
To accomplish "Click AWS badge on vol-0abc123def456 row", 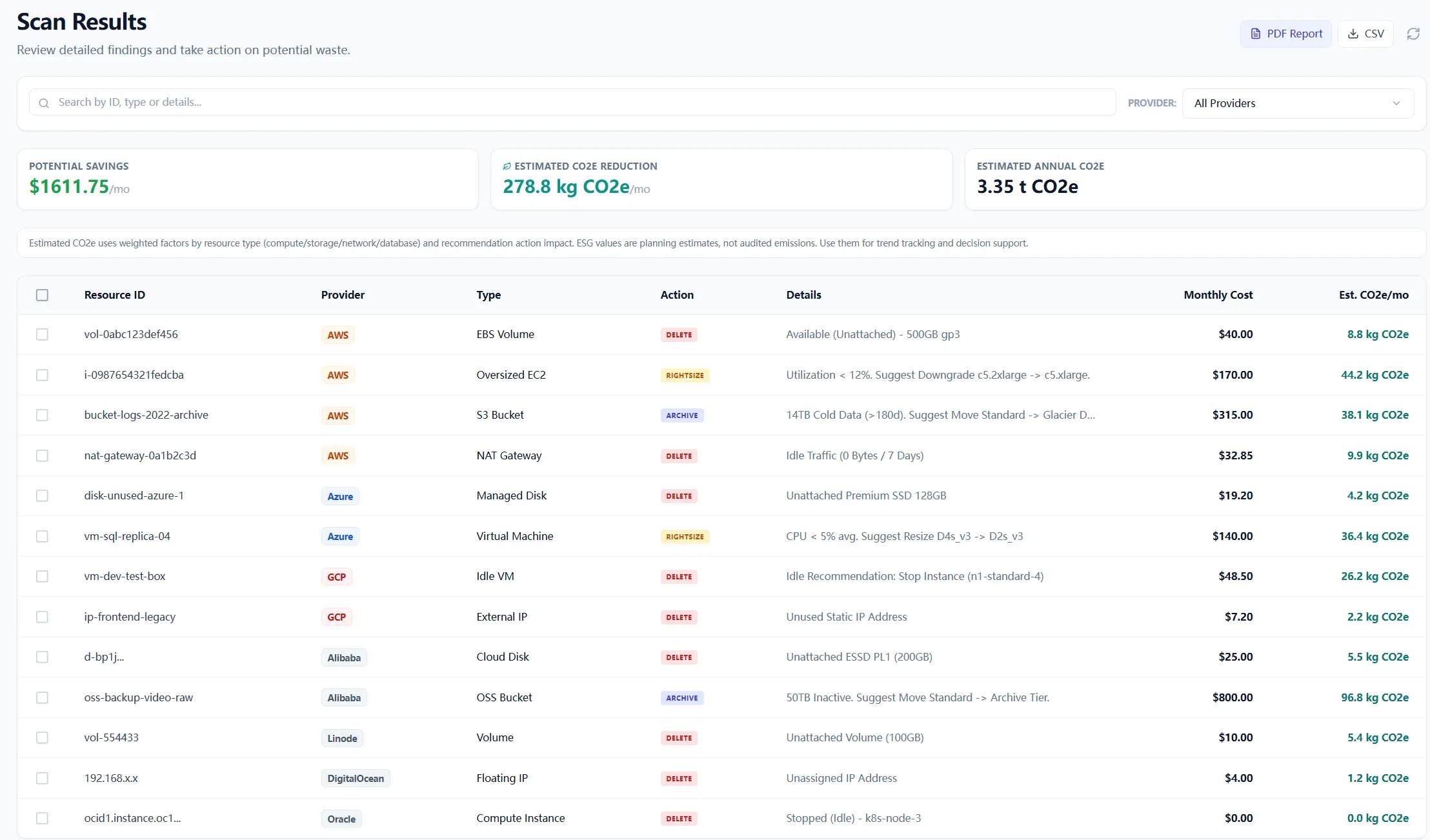I will (337, 335).
